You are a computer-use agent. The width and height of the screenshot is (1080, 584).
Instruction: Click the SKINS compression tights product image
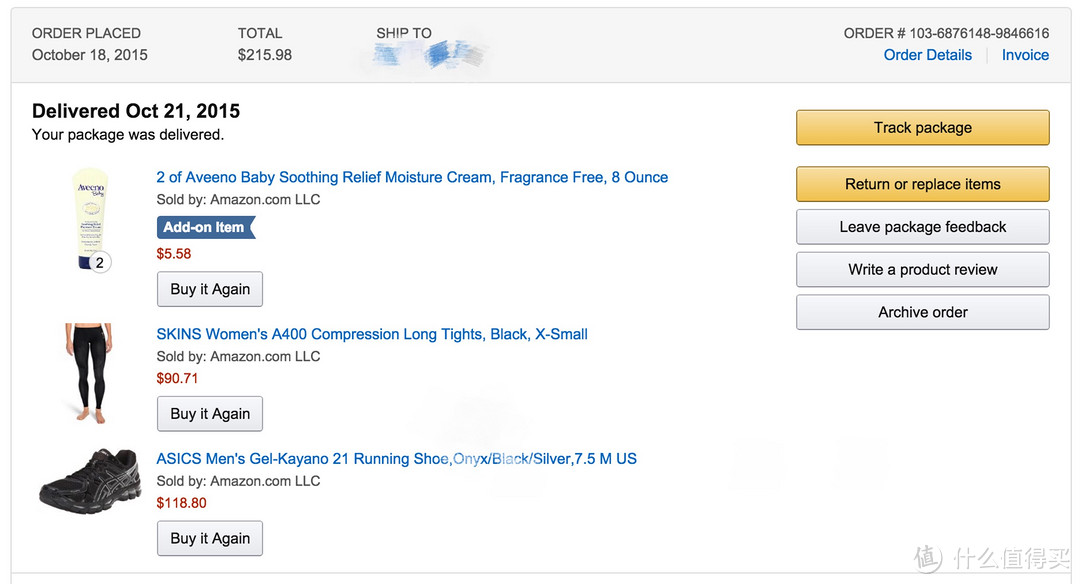point(90,373)
